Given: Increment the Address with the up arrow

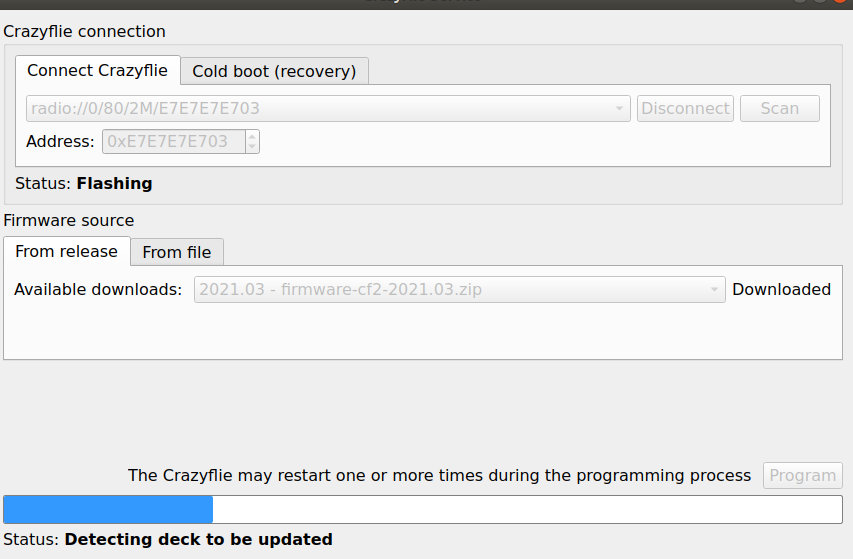Looking at the screenshot, I should coord(252,136).
